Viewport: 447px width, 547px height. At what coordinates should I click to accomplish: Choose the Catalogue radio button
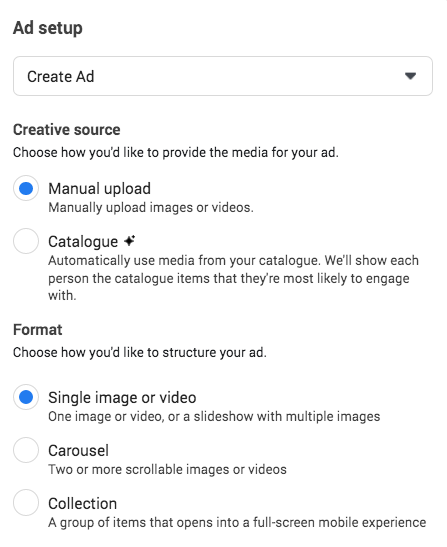[x=26, y=241]
